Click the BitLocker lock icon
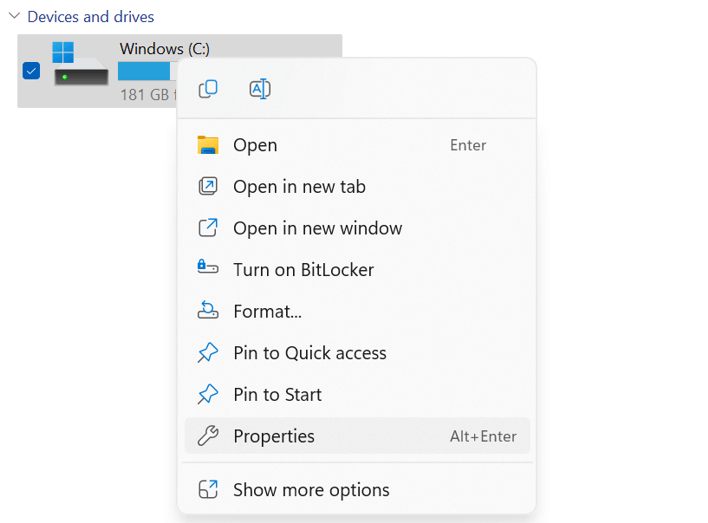Viewport: 708px width, 523px height. pos(208,269)
